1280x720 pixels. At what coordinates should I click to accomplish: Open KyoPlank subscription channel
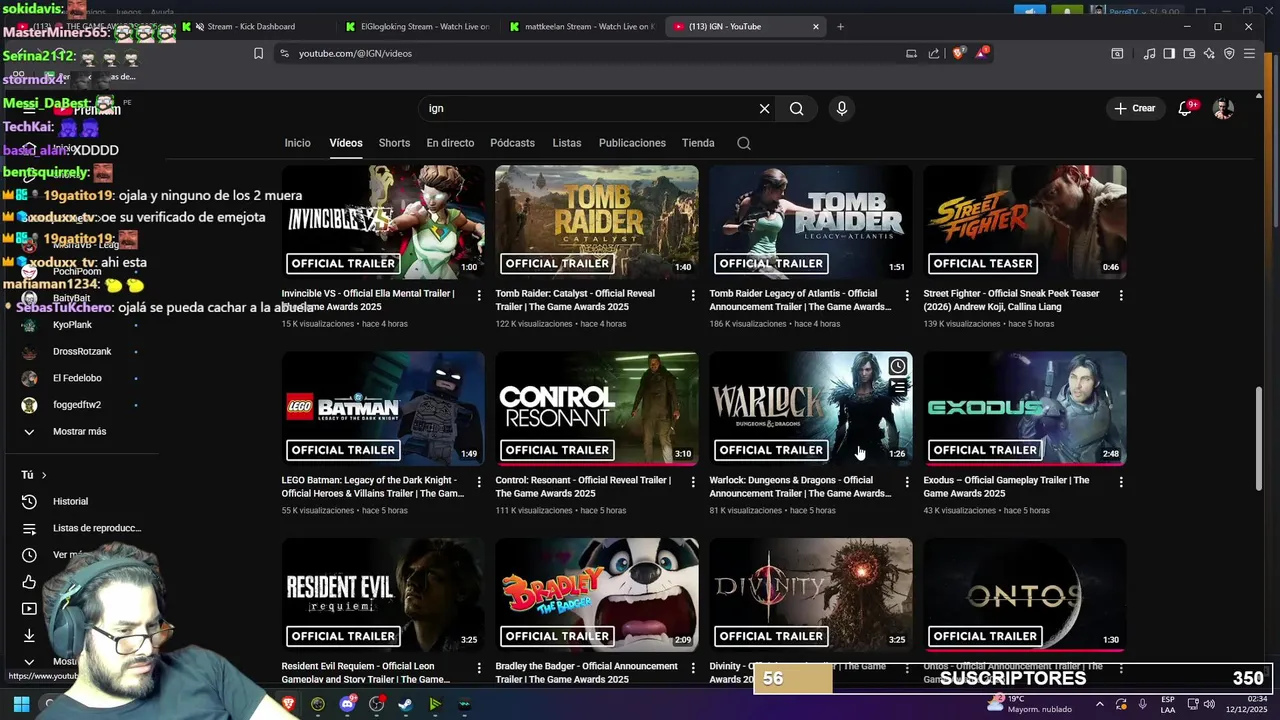(x=72, y=325)
